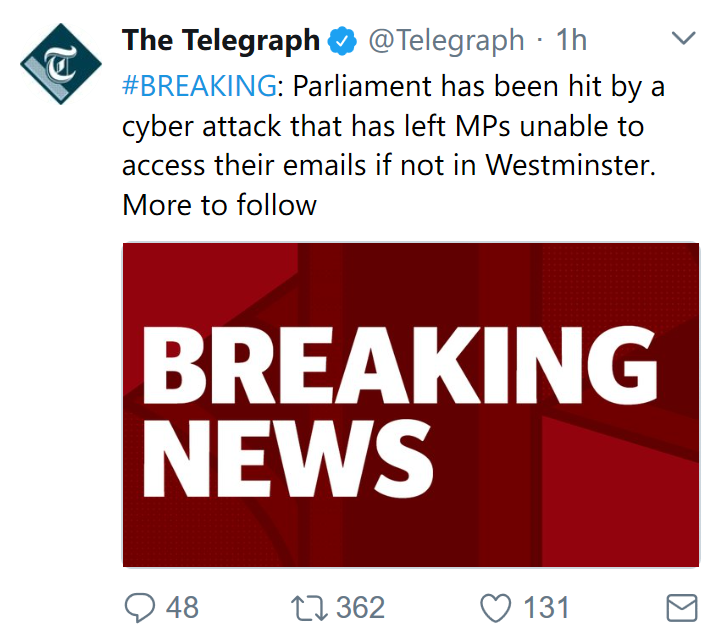Image resolution: width=720 pixels, height=637 pixels.
Task: Open the #BREAKING hashtag
Action: click(198, 85)
